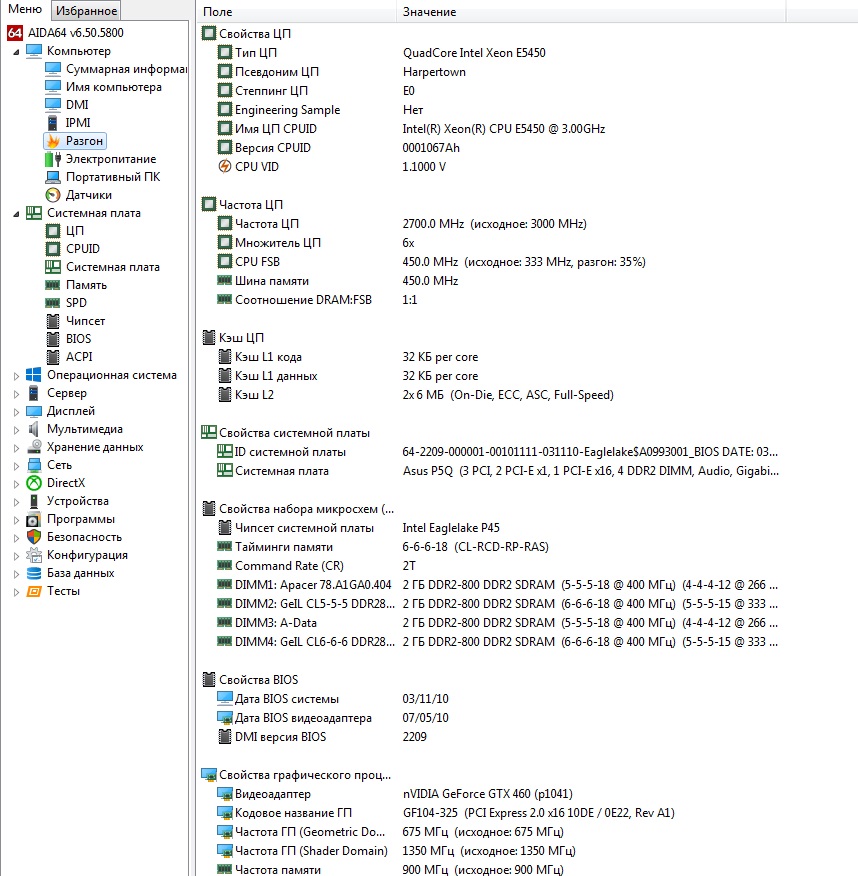The height and width of the screenshot is (876, 858).
Task: Click the Поле column header
Action: [x=297, y=11]
